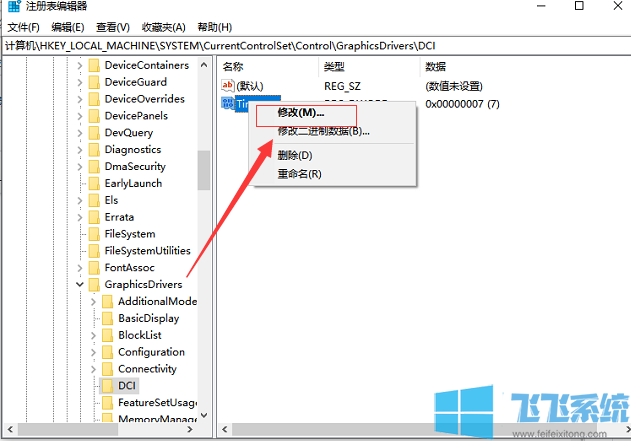Screen dimensions: 631x441
Task: Click the BlockList folder icon
Action: coord(107,335)
